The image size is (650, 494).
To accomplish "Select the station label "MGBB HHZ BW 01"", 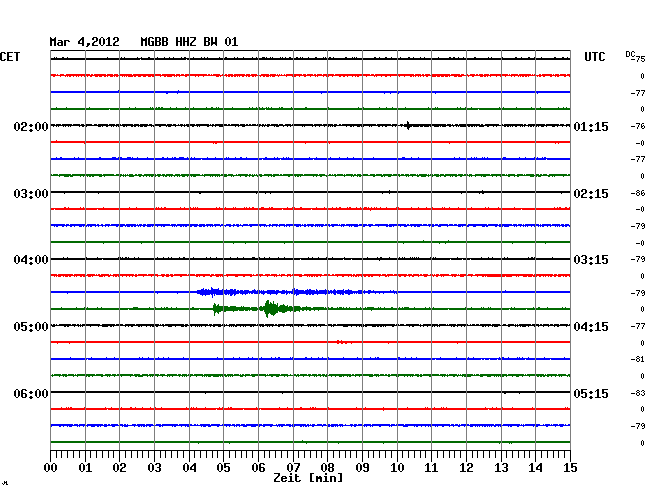I will click(x=189, y=42).
